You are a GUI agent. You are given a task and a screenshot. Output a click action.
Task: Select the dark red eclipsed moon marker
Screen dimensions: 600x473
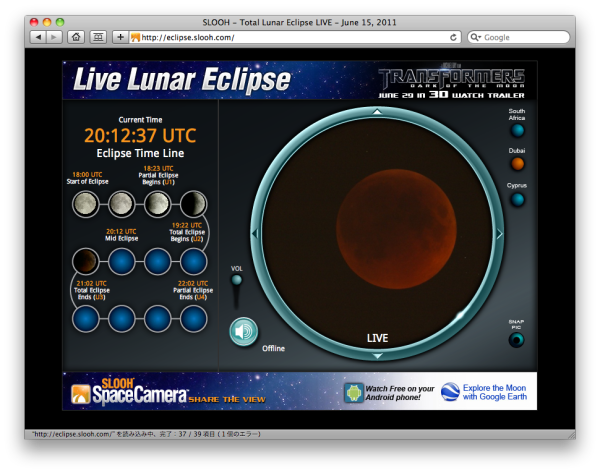tap(86, 261)
